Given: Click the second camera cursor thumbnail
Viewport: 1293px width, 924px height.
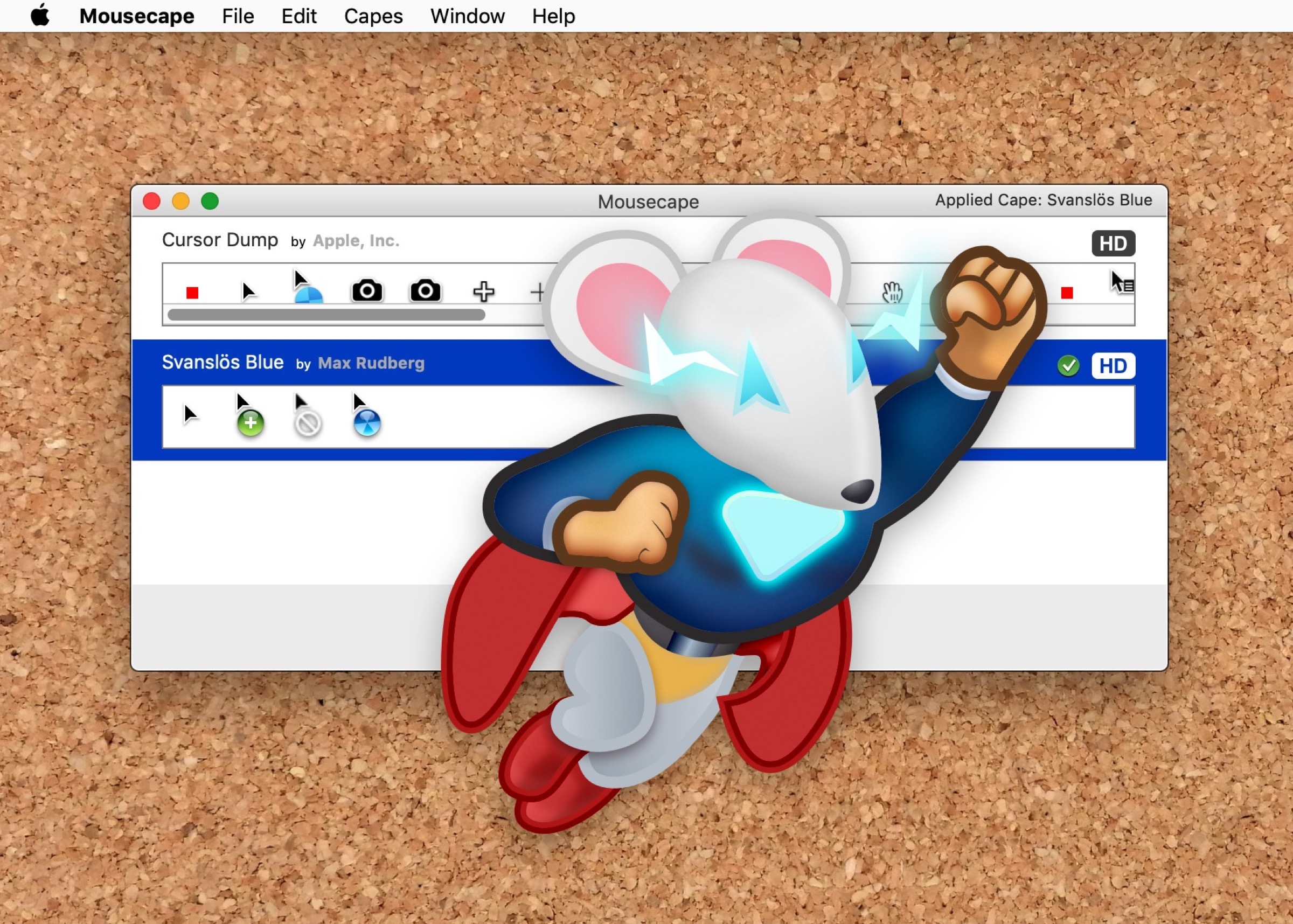Looking at the screenshot, I should [x=426, y=290].
